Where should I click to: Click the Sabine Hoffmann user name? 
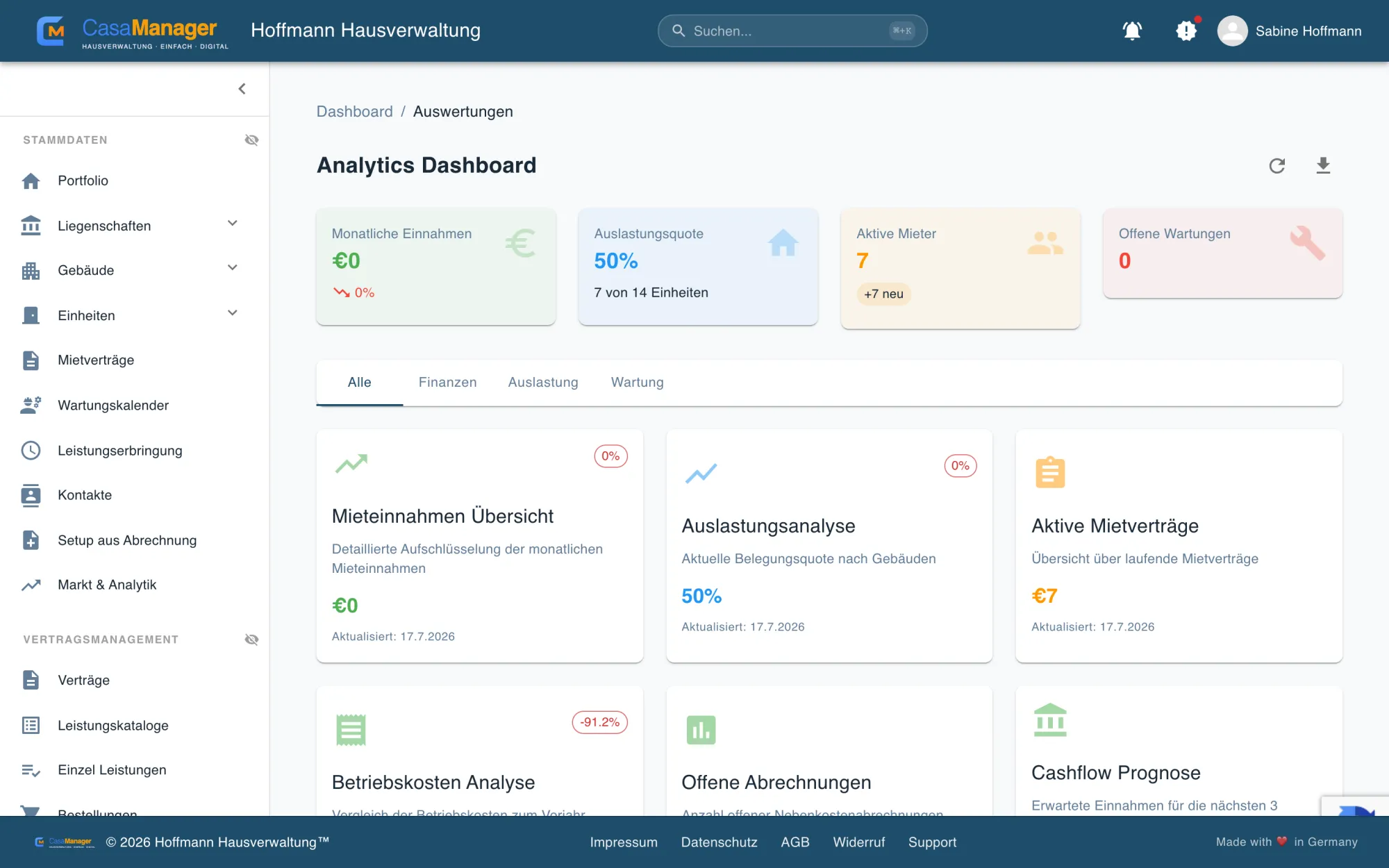1308,31
